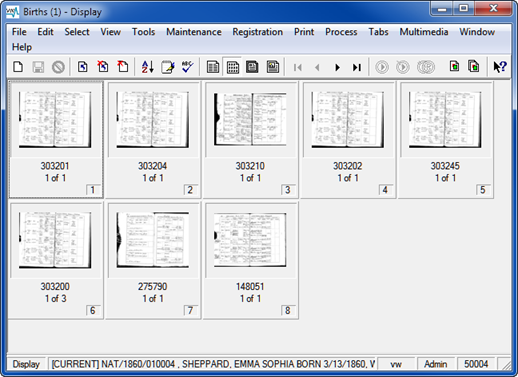The image size is (518, 377).
Task: Open the Edit menu
Action: coord(45,32)
